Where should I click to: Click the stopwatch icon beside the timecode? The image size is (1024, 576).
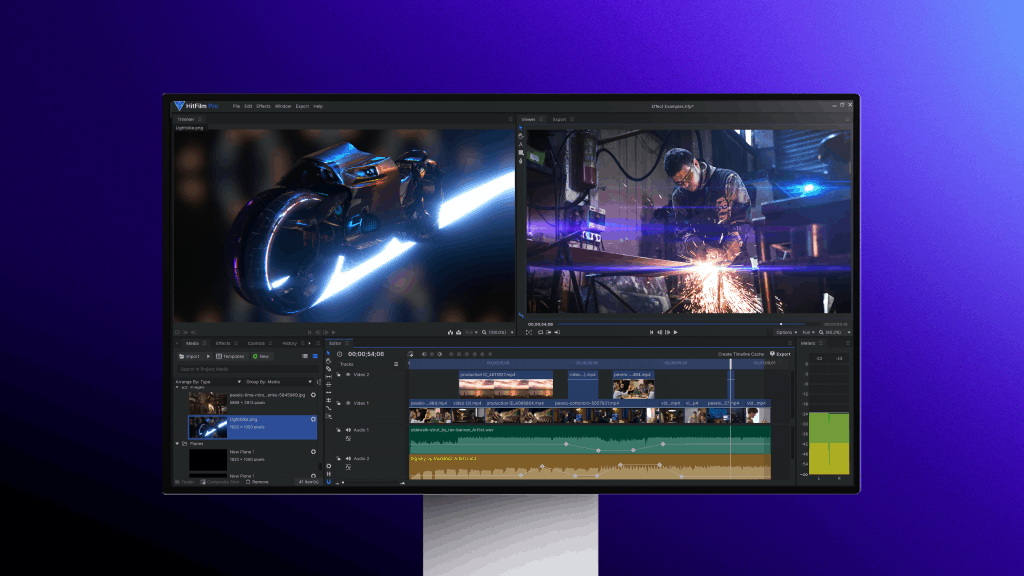point(340,354)
